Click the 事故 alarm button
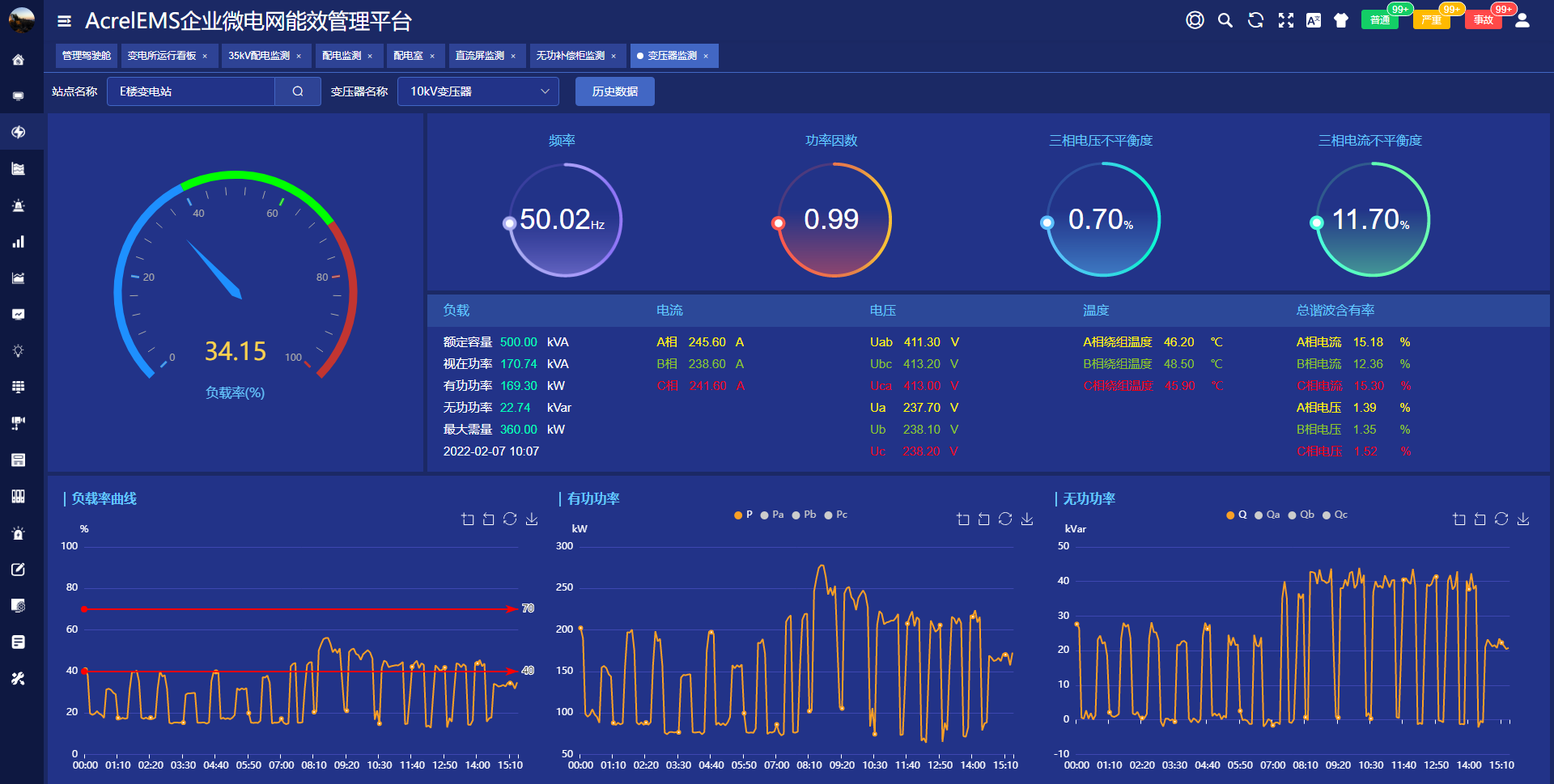Viewport: 1554px width, 784px height. click(x=1483, y=20)
